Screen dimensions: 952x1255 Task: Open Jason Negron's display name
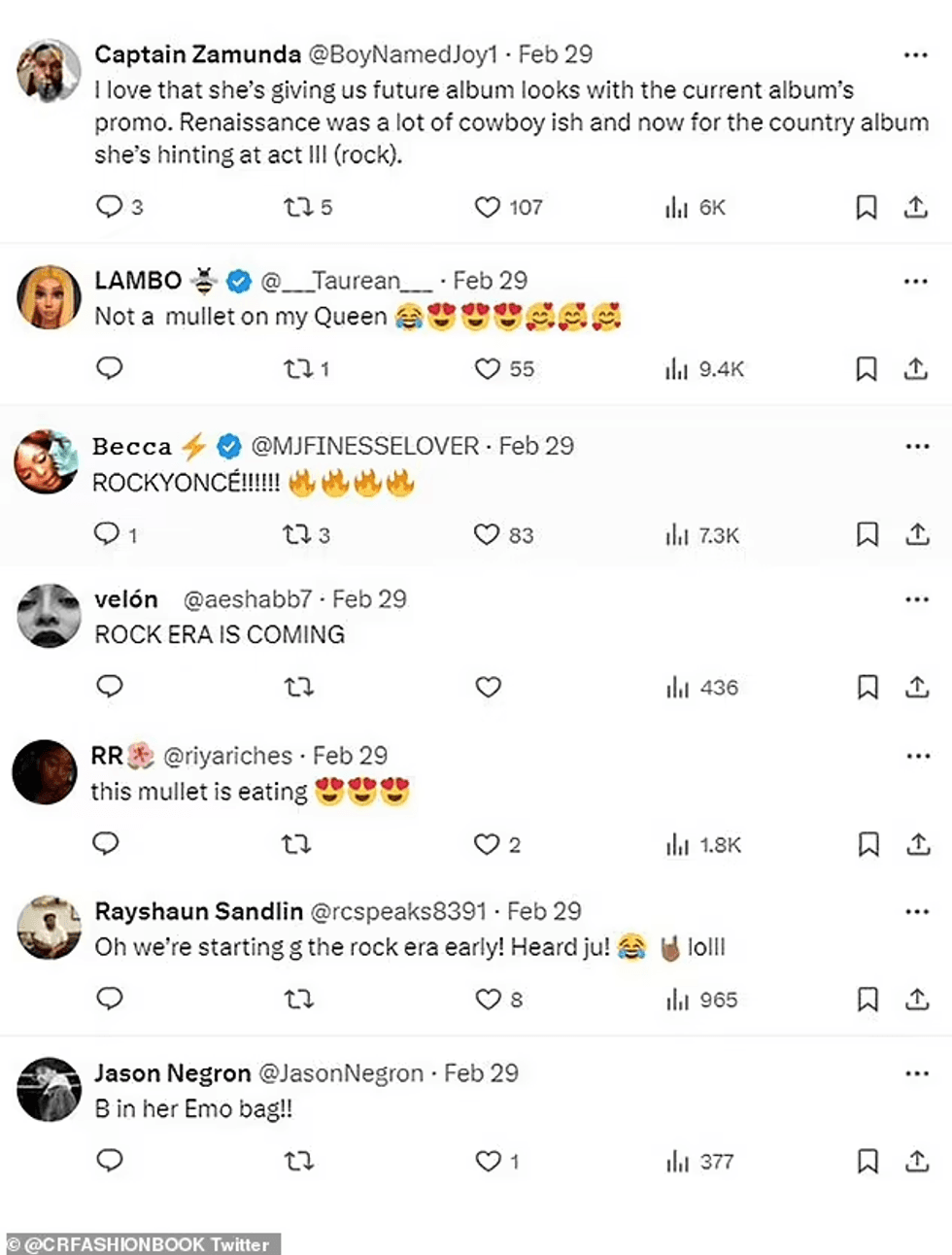coord(172,1073)
